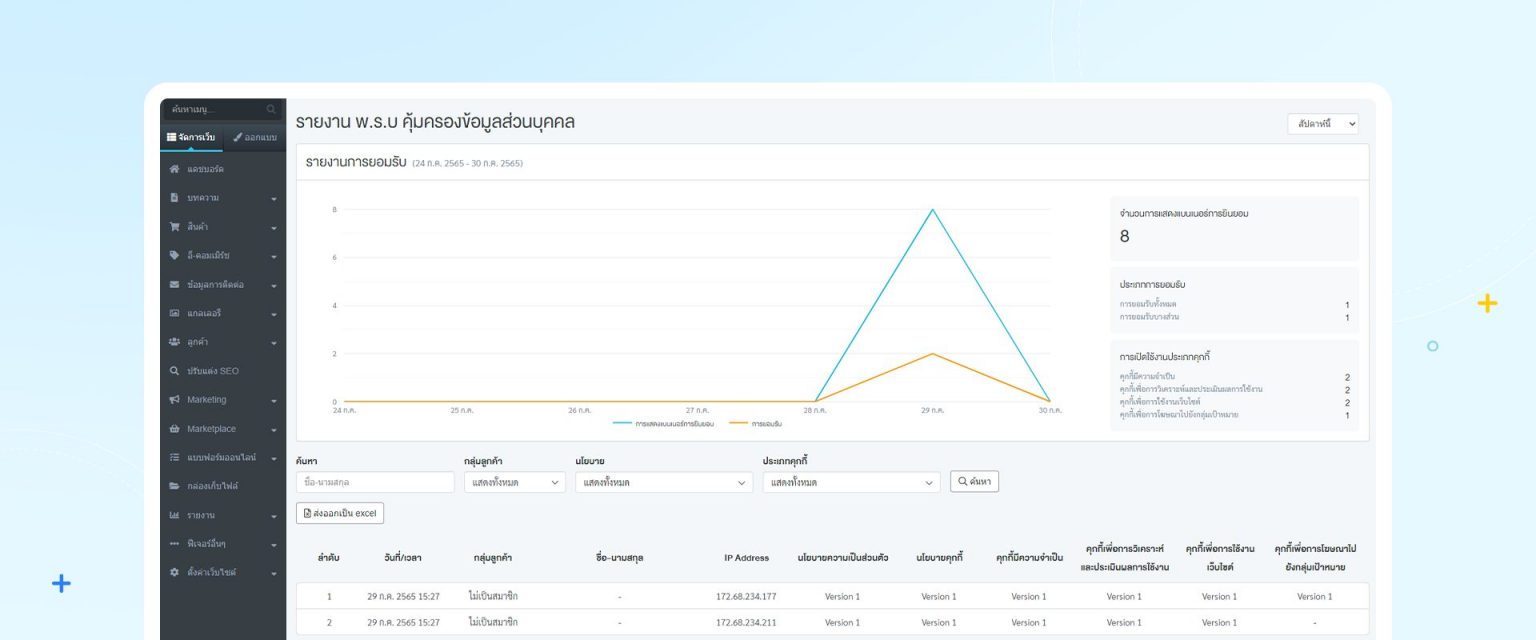The width and height of the screenshot is (1536, 640).
Task: Click the shopping cart icon for สินค้า
Action: coord(174,227)
